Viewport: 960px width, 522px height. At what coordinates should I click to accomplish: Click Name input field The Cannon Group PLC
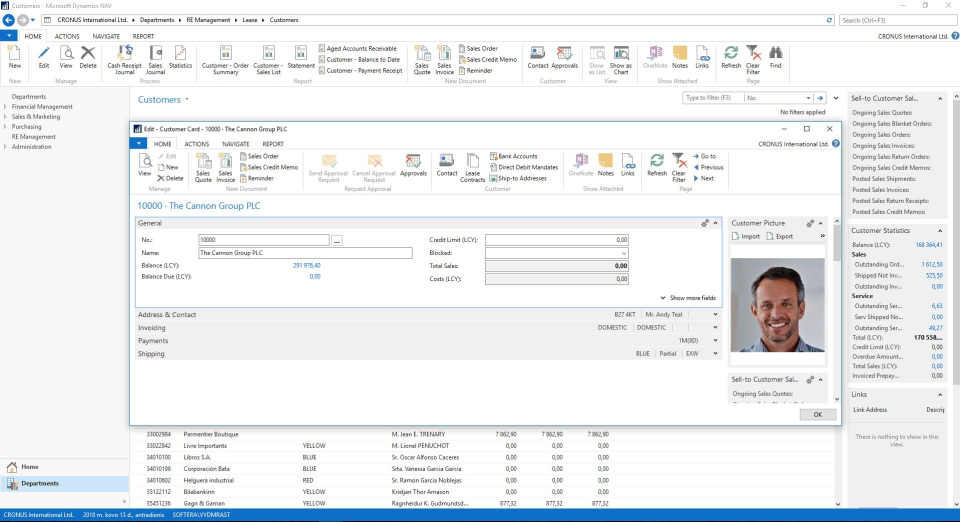tap(305, 253)
